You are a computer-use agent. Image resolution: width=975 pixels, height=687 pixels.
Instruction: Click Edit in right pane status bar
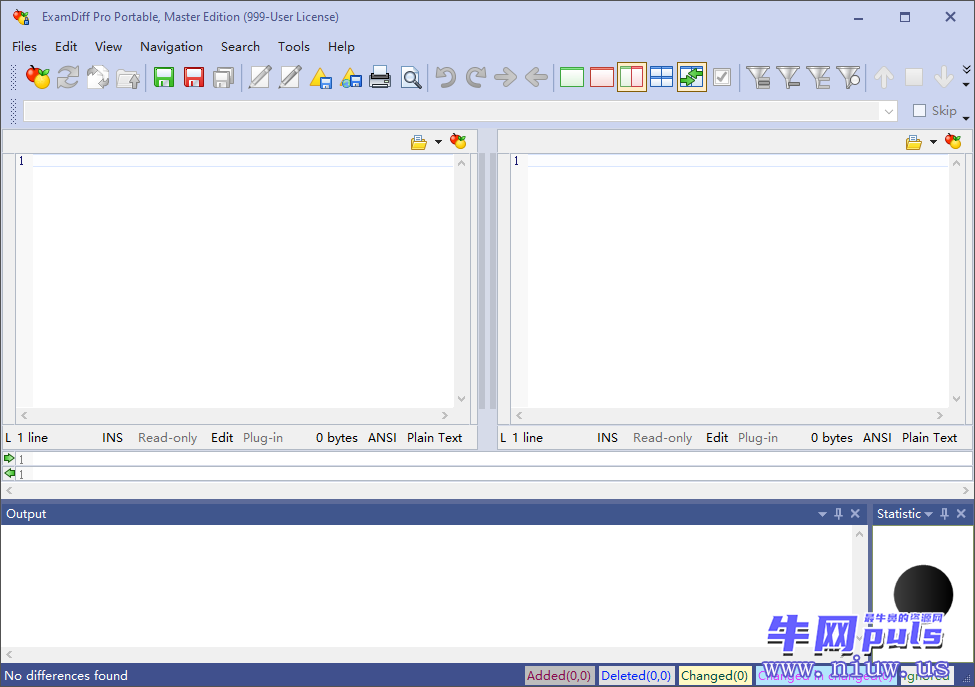(x=717, y=438)
